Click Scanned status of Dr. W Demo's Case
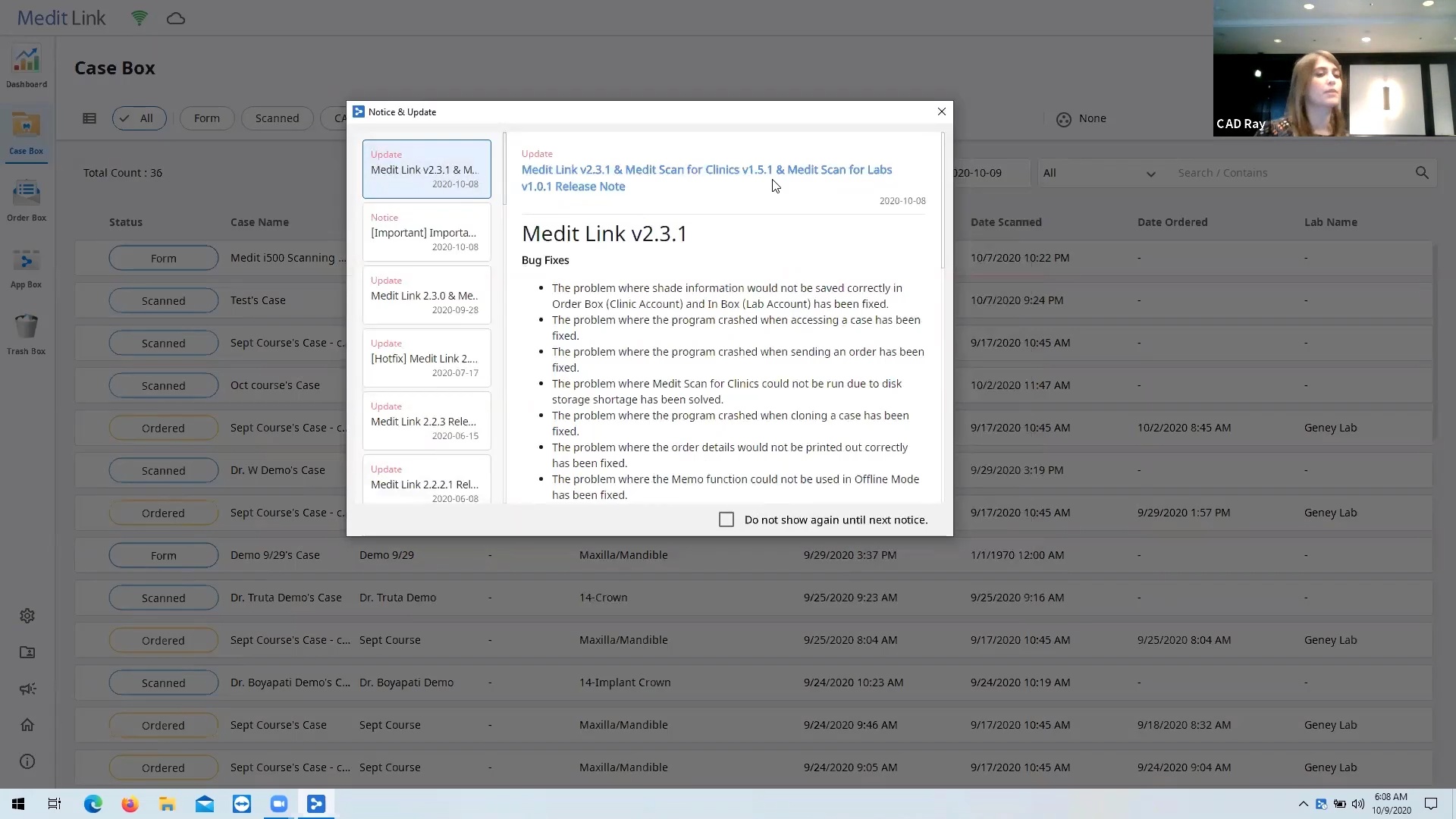The height and width of the screenshot is (819, 1456). click(163, 470)
